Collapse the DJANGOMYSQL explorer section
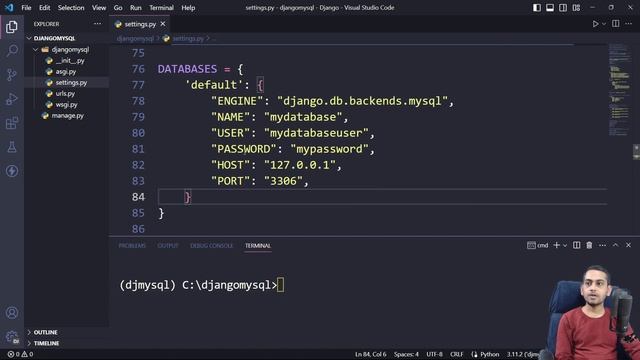 point(67,38)
